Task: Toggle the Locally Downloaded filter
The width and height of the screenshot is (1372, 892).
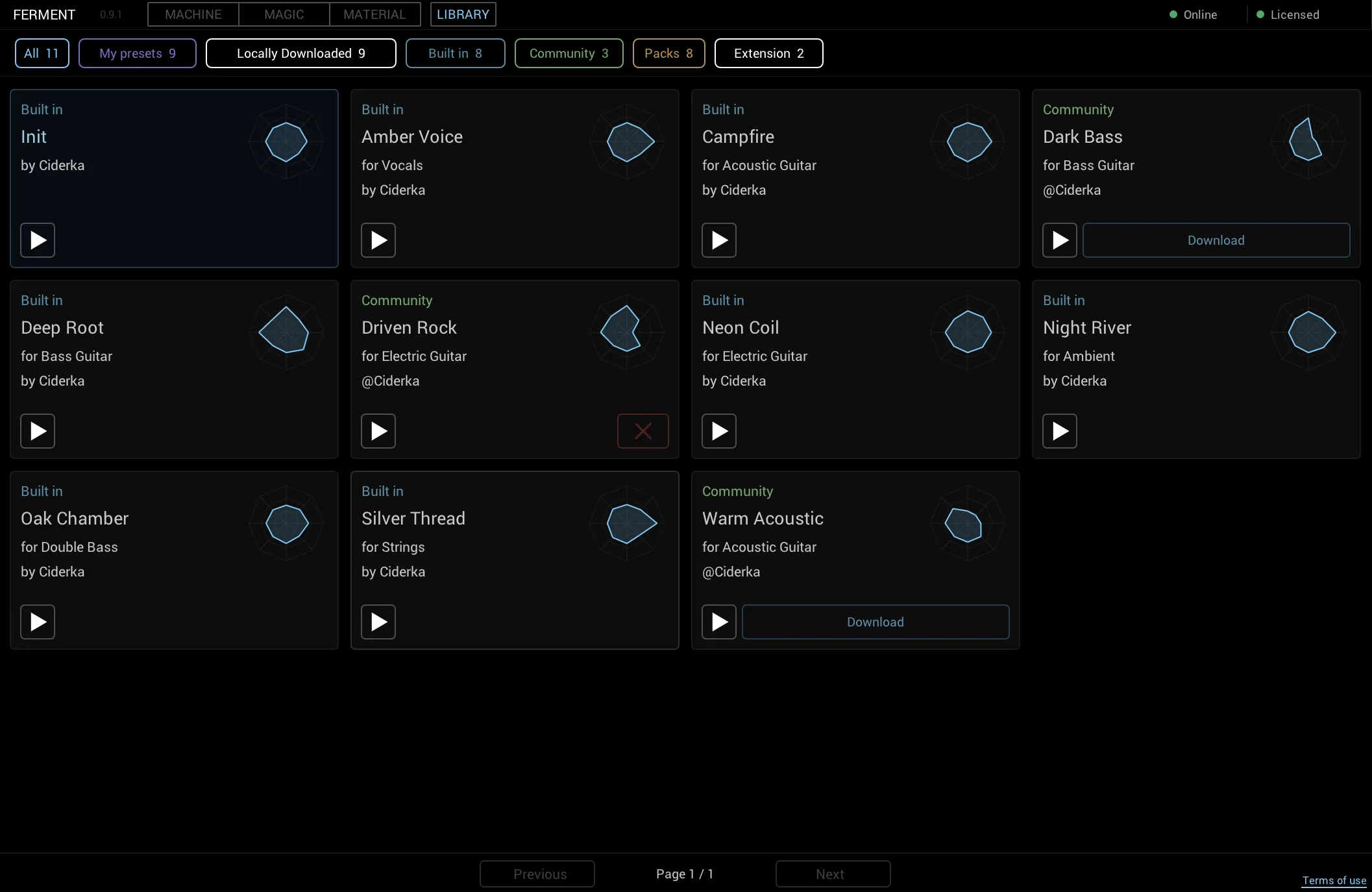Action: [300, 53]
